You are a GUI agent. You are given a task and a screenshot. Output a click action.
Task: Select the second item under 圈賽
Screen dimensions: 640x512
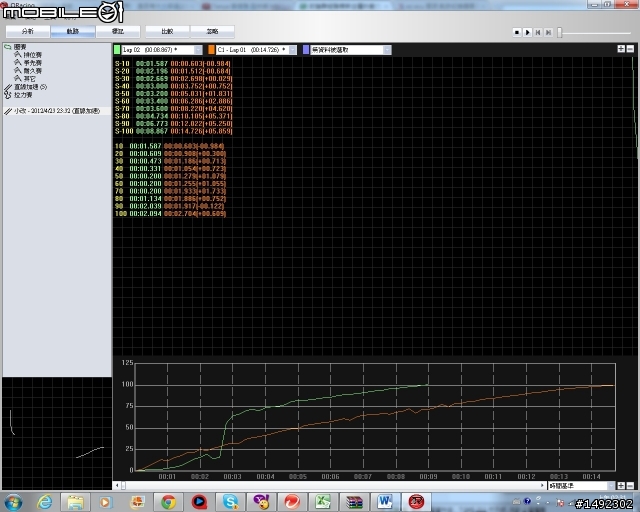[x=32, y=63]
